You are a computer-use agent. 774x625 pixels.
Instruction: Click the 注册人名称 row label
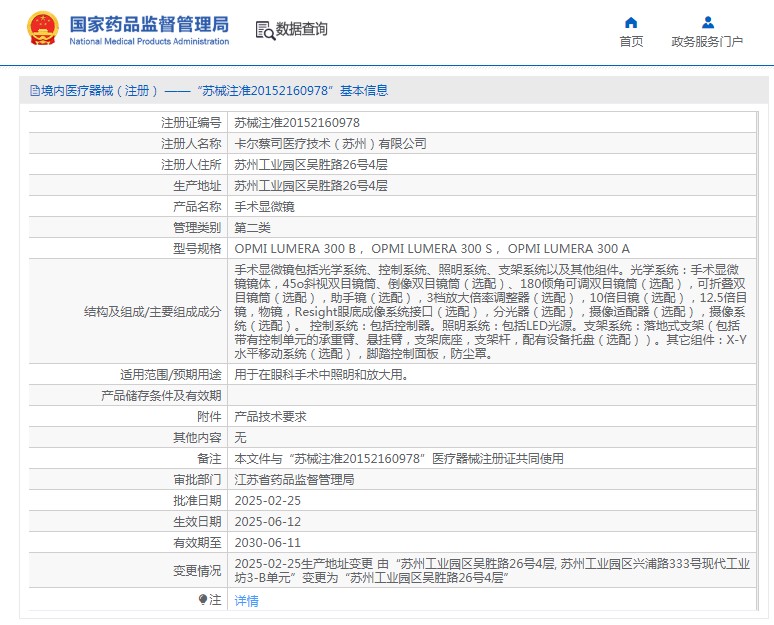[x=191, y=144]
